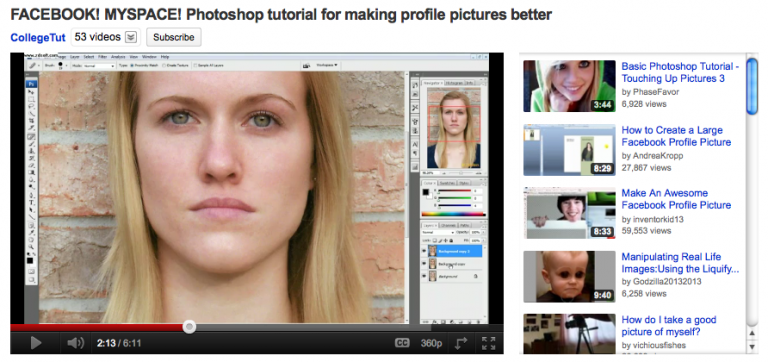Toggle the eye icon for Background layer
The height and width of the screenshot is (362, 768).
424,276
